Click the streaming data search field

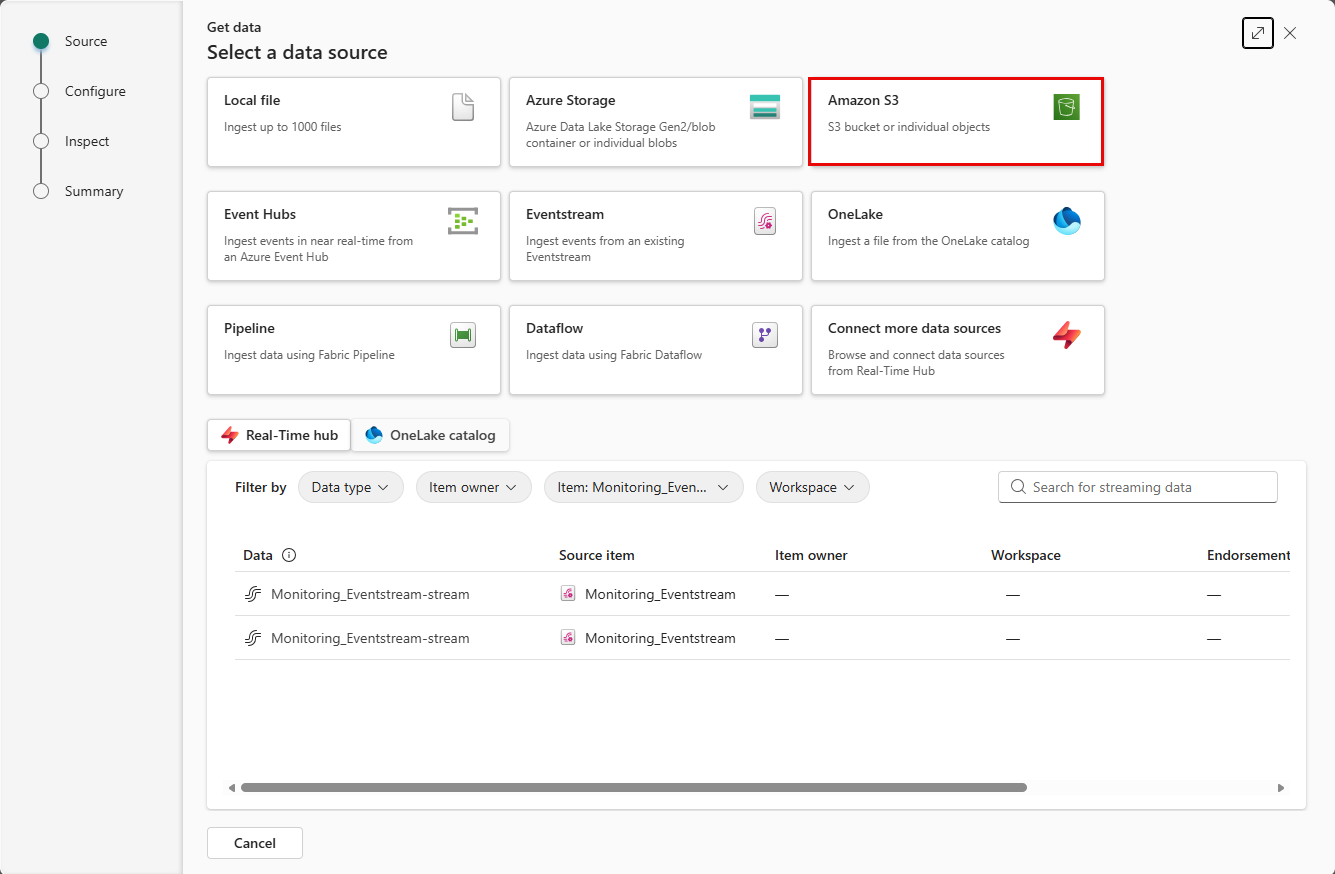click(x=1137, y=487)
